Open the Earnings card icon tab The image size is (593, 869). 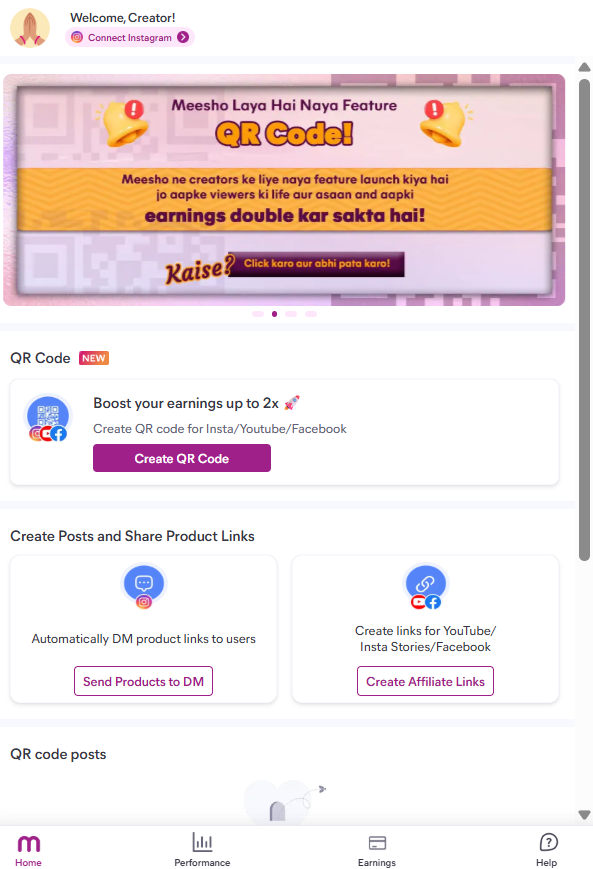(377, 850)
